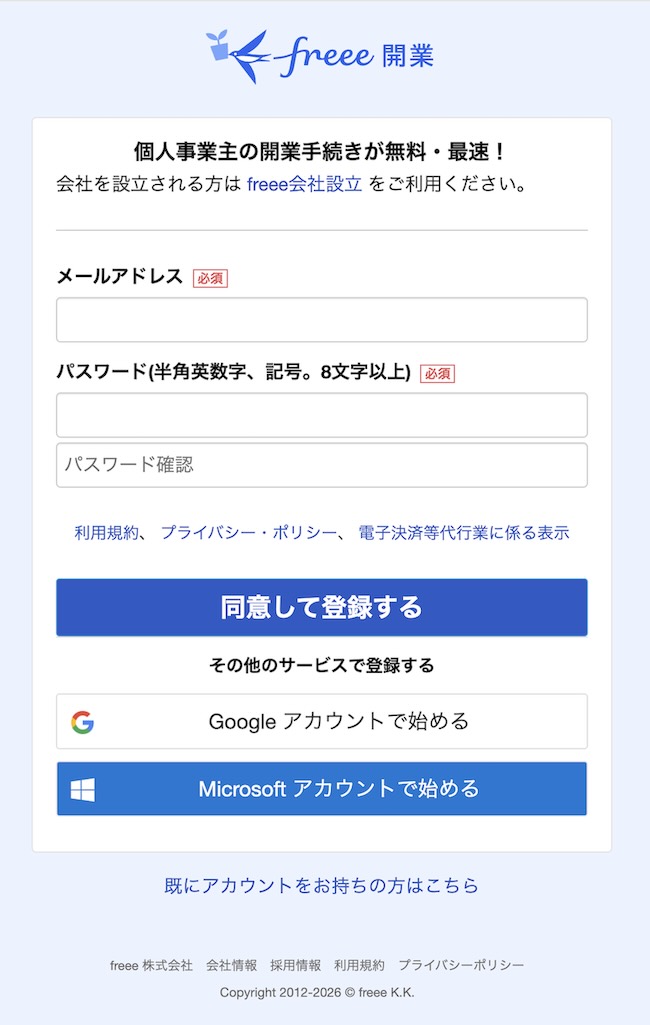Open 既にアカウントをお持ちの方はこちら link

pos(321,886)
